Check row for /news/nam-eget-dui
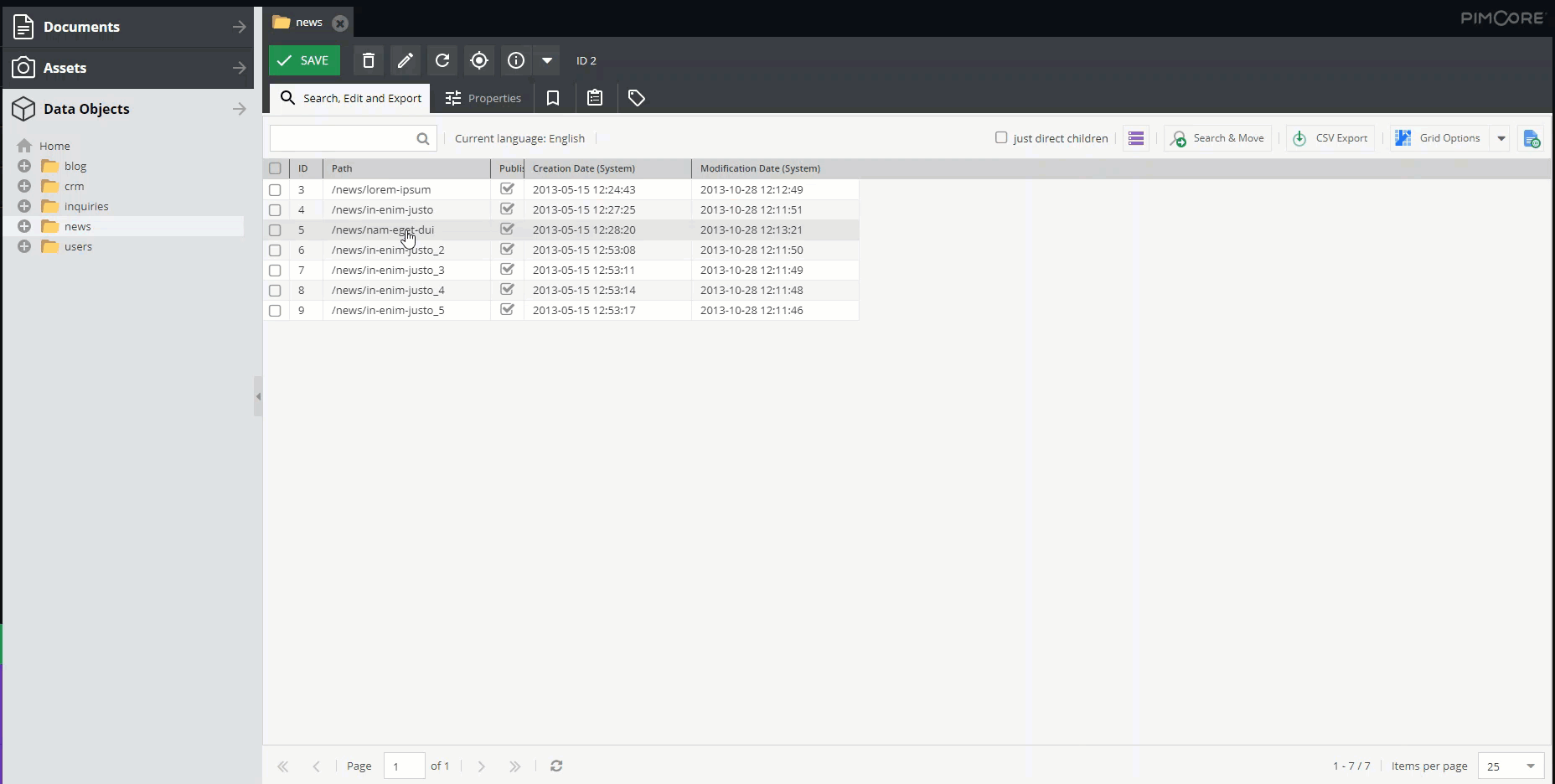This screenshot has width=1555, height=784. pyautogui.click(x=275, y=230)
